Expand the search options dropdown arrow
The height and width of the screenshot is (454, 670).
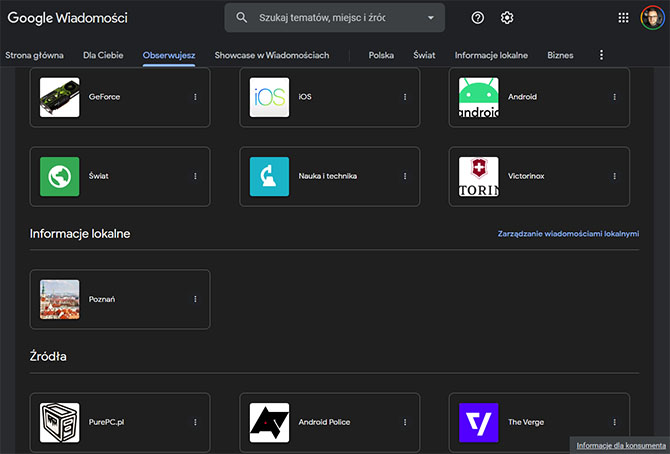[x=431, y=18]
